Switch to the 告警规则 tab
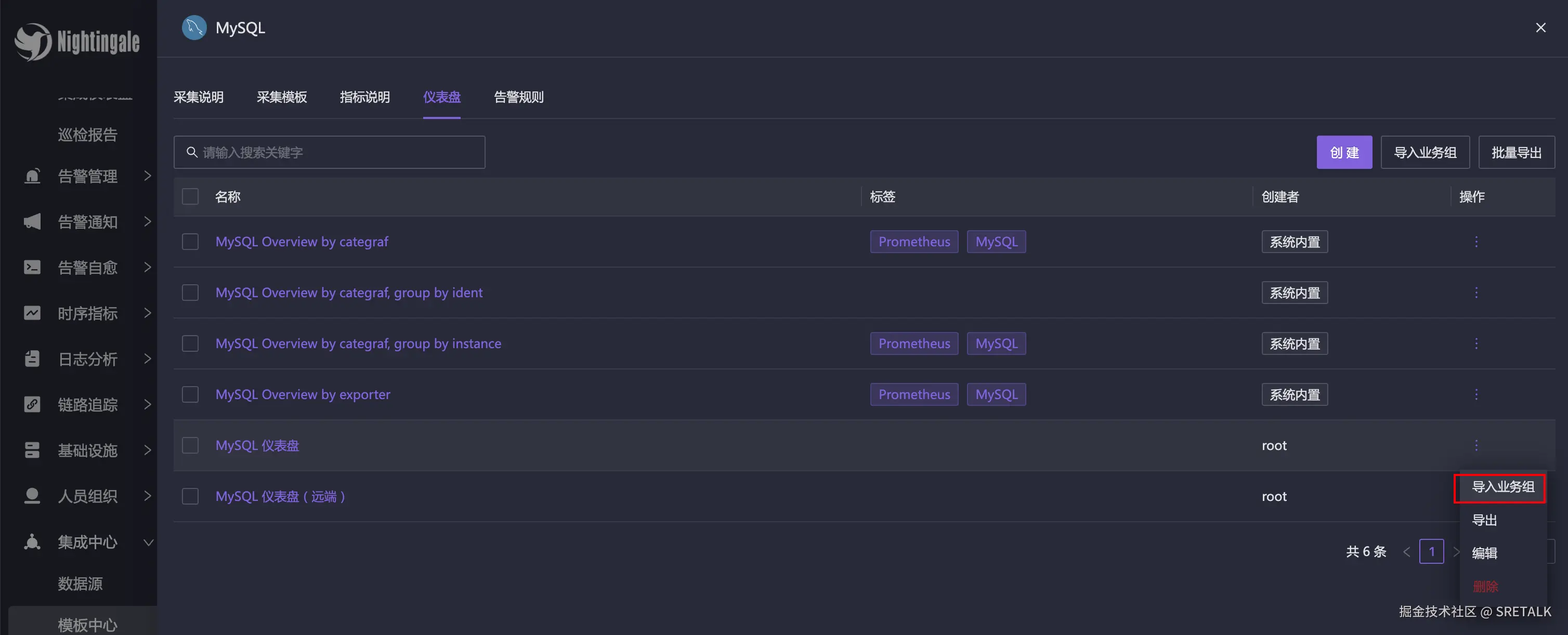 518,97
